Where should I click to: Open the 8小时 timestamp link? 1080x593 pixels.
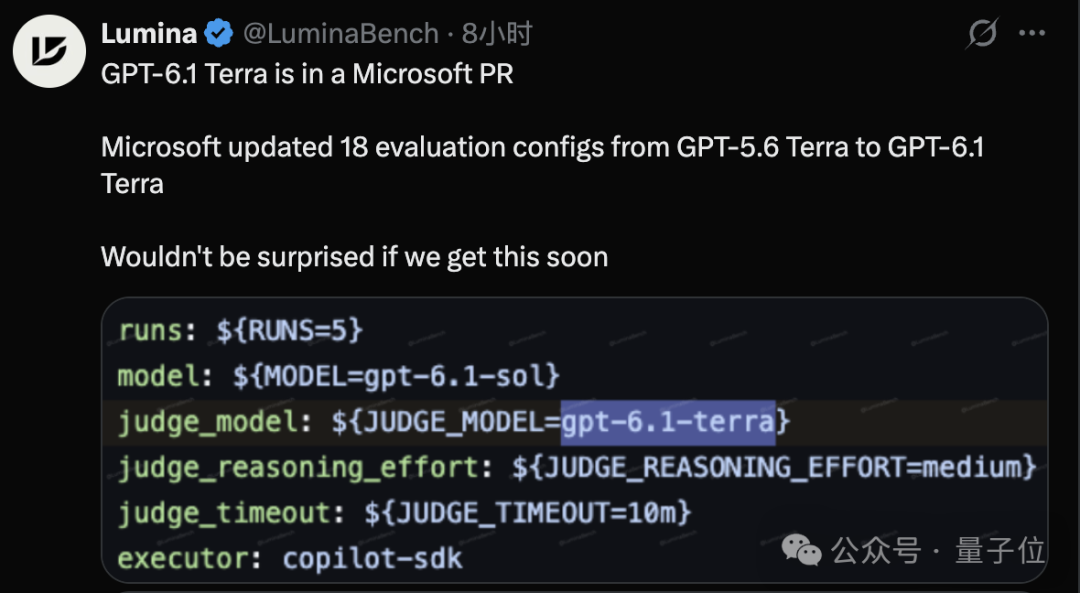[497, 33]
